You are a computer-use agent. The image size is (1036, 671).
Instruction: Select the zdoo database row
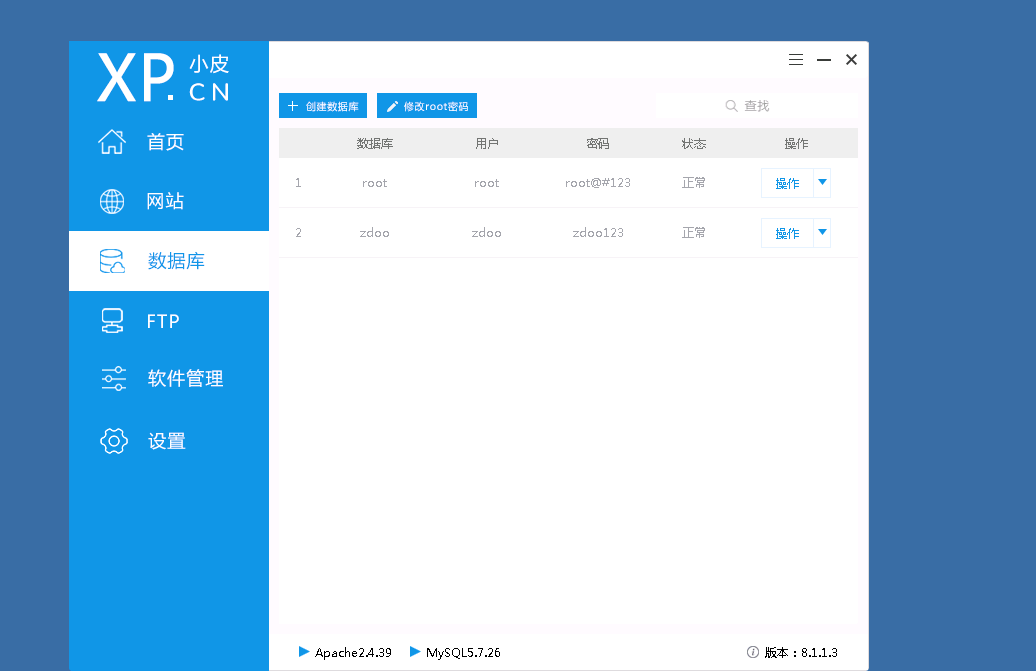point(568,232)
